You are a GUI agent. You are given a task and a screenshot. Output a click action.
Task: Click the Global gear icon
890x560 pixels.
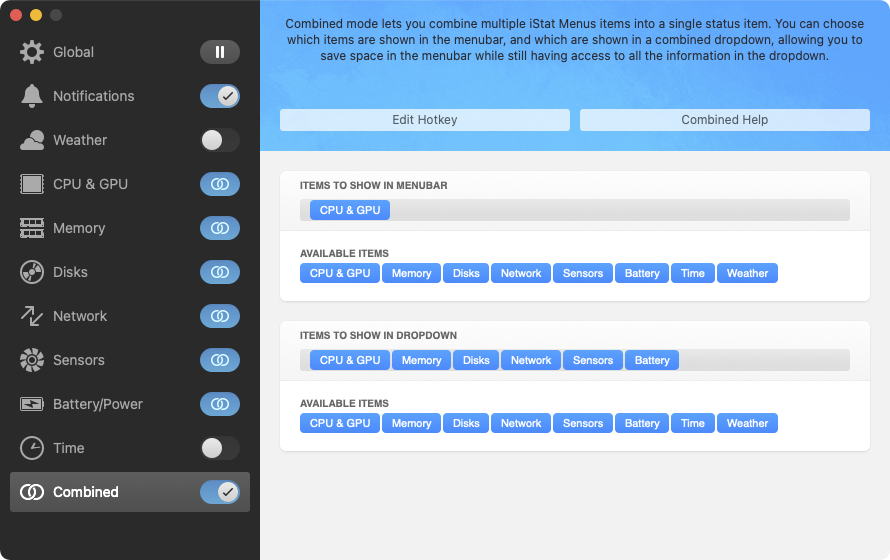32,52
